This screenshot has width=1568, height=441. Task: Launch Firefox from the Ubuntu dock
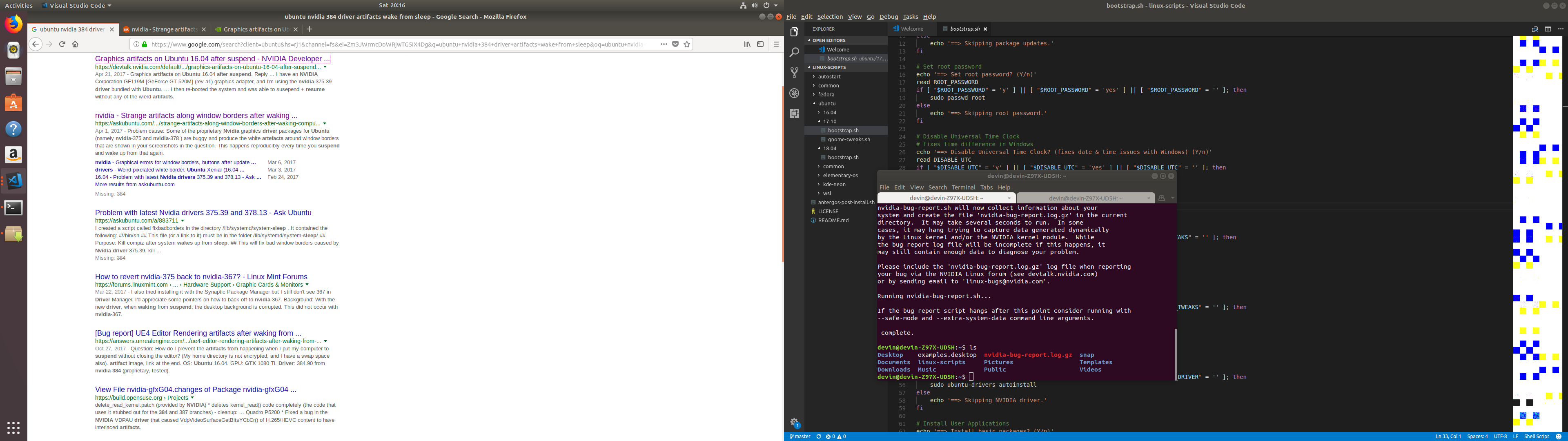point(13,24)
